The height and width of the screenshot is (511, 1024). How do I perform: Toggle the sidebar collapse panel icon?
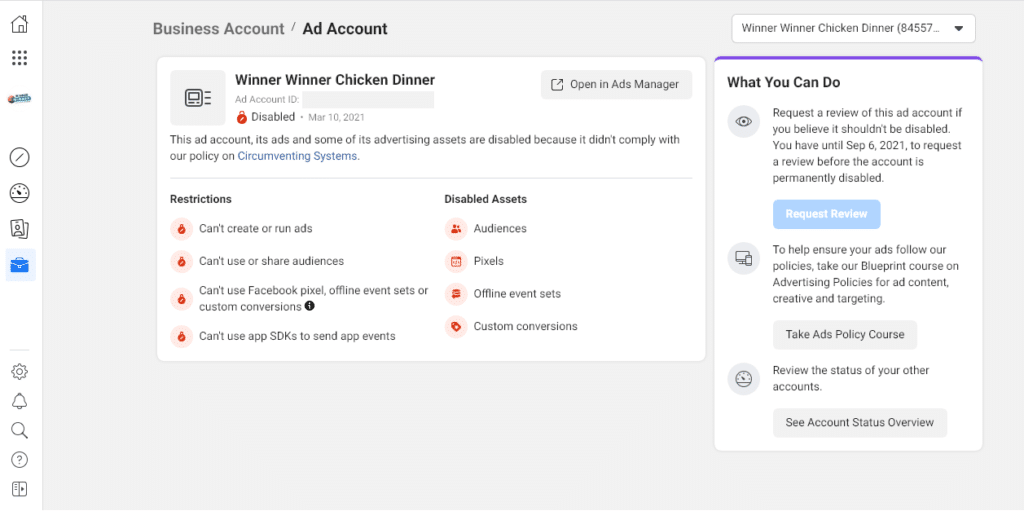[20, 489]
